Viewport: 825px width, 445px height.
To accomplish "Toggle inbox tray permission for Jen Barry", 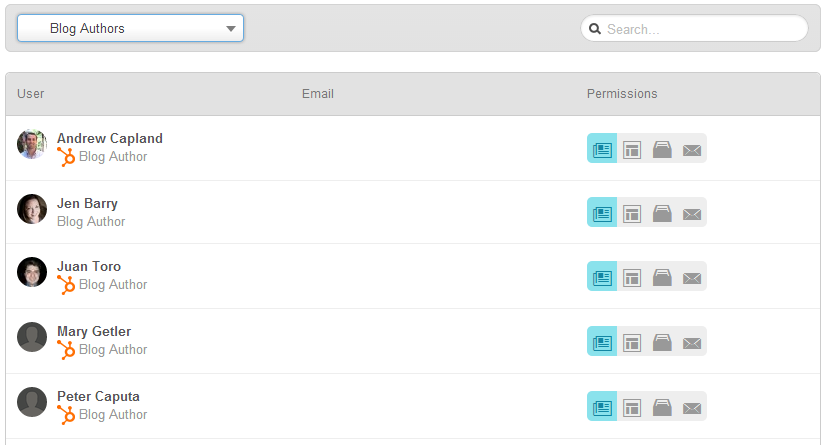I will [x=662, y=214].
